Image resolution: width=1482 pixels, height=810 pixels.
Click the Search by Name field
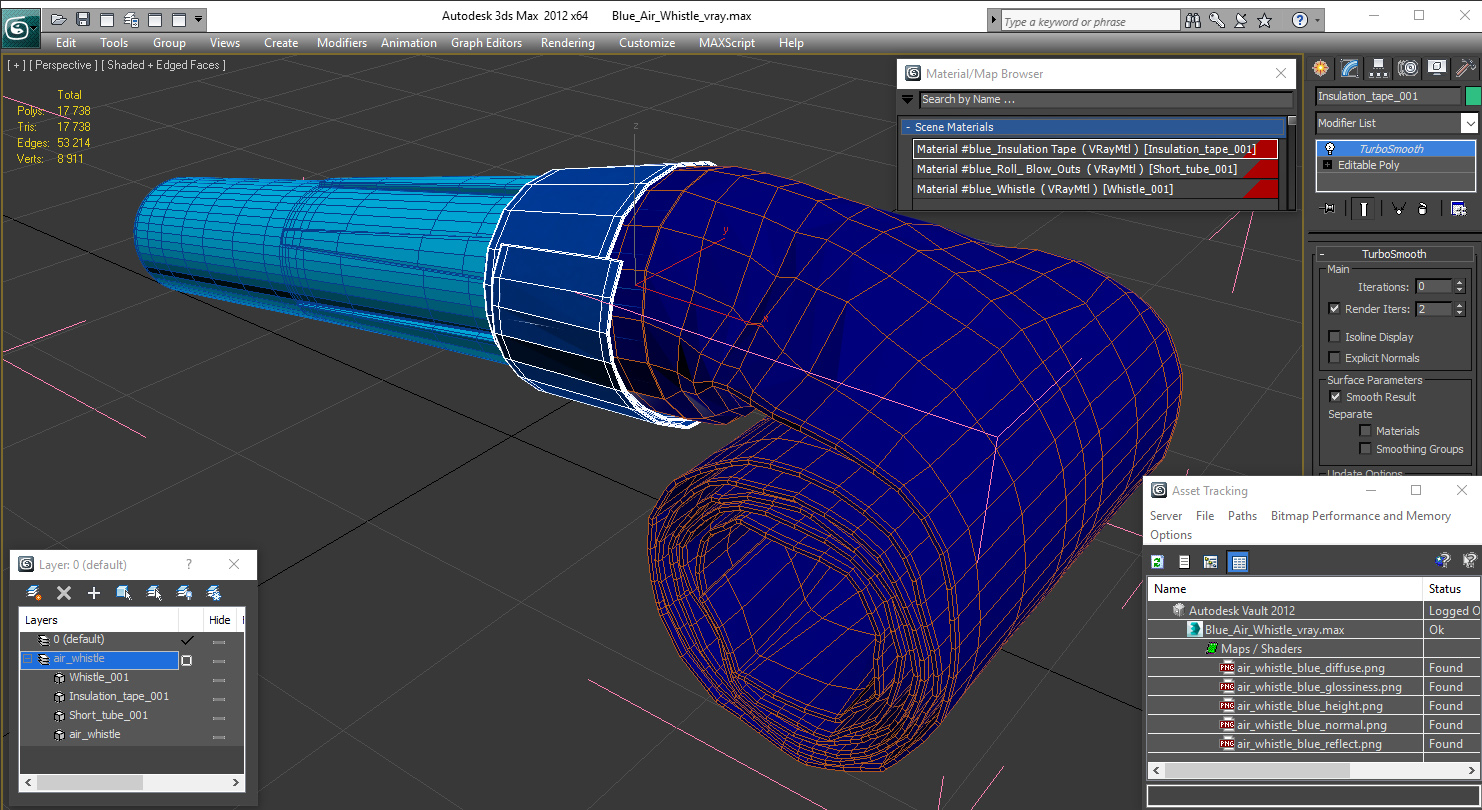pos(1106,99)
